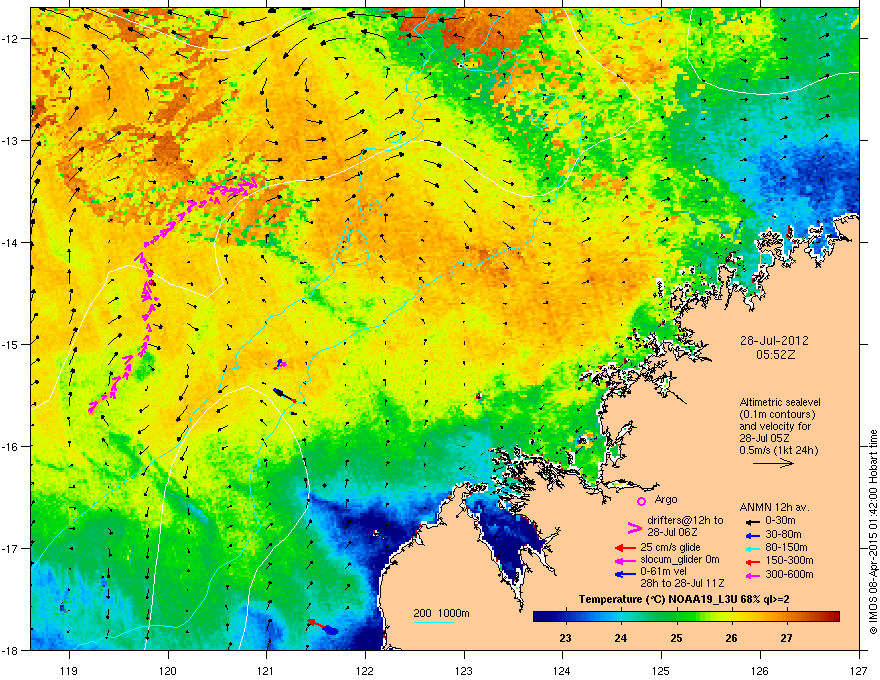Click the latitude axis label -13
The width and height of the screenshot is (880, 680).
pos(10,141)
